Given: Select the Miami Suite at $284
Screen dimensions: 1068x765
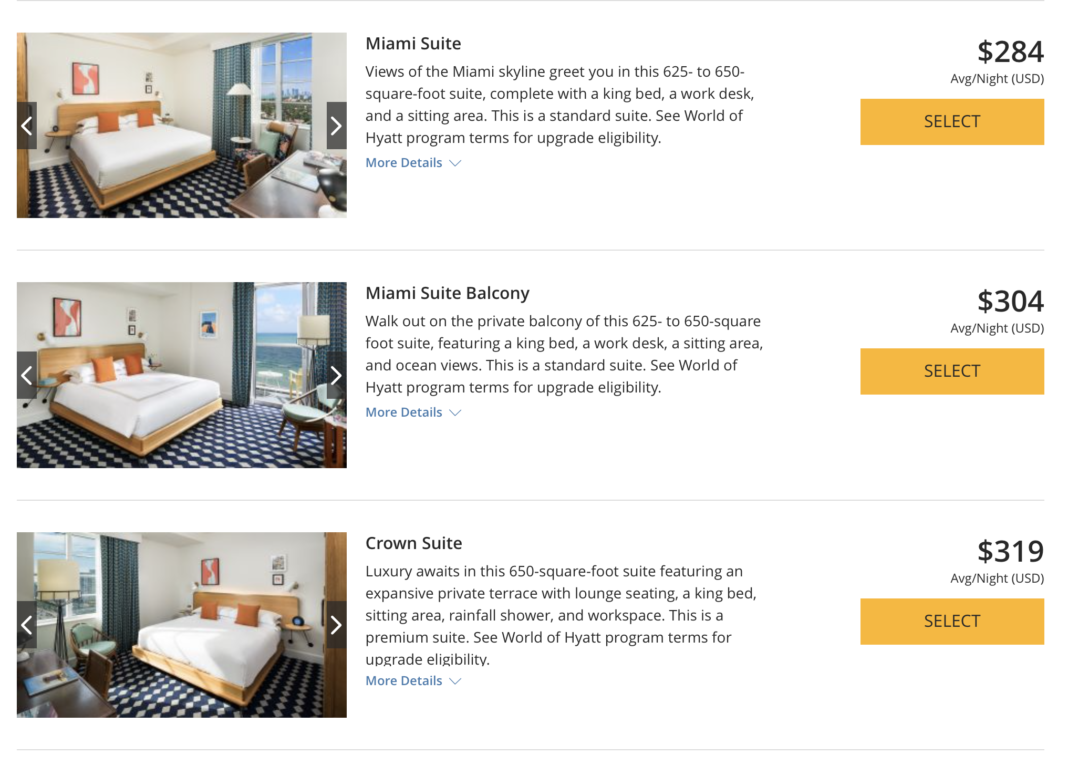Looking at the screenshot, I should point(951,122).
